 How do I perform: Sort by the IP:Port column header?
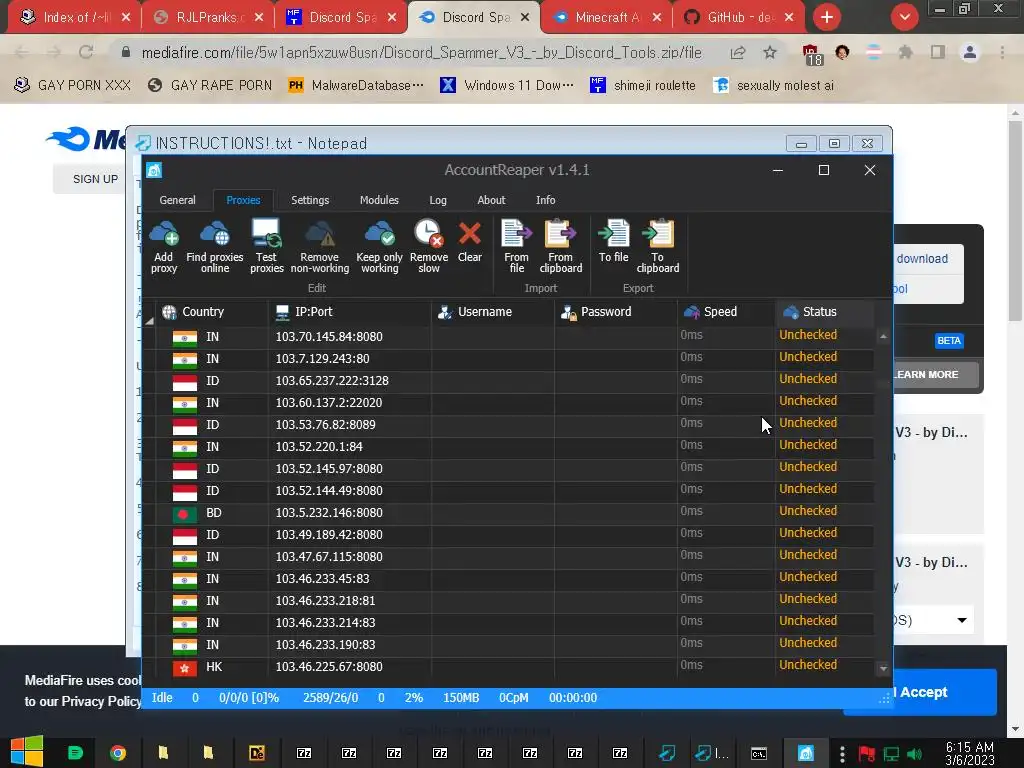(349, 312)
